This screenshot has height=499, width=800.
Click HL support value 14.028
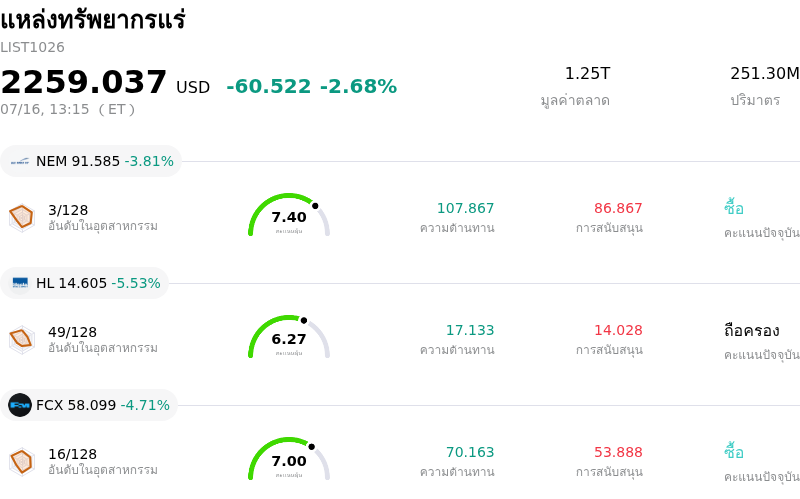pyautogui.click(x=618, y=330)
